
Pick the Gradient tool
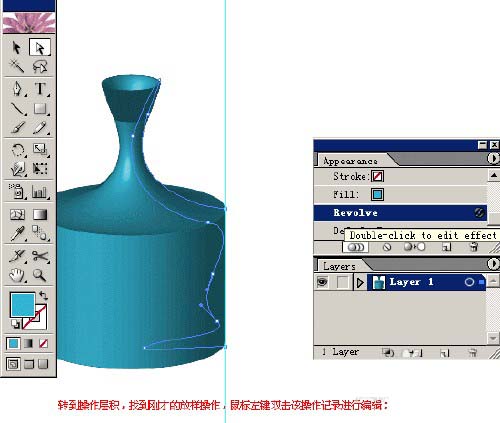(x=40, y=214)
